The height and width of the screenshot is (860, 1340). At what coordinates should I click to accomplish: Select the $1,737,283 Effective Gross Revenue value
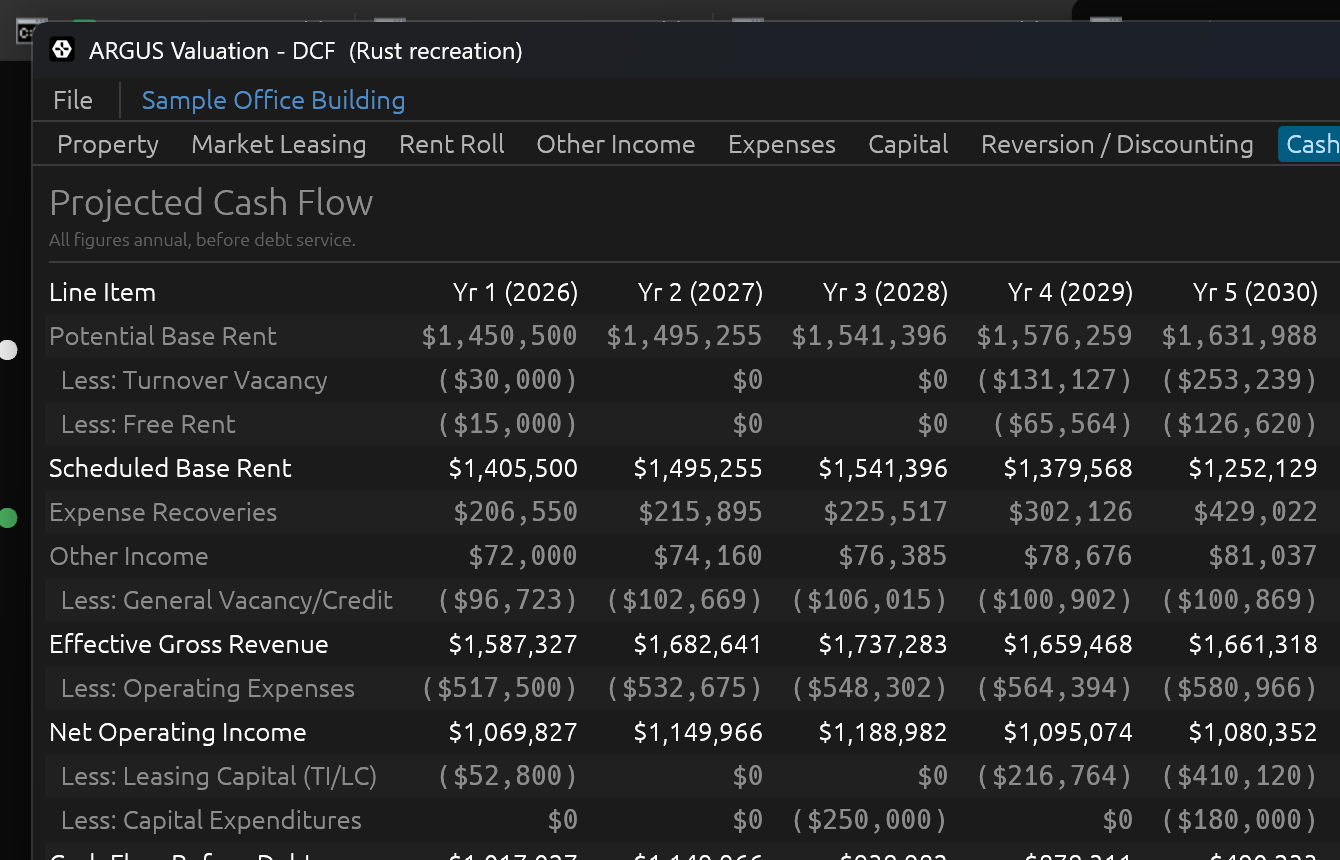(883, 644)
